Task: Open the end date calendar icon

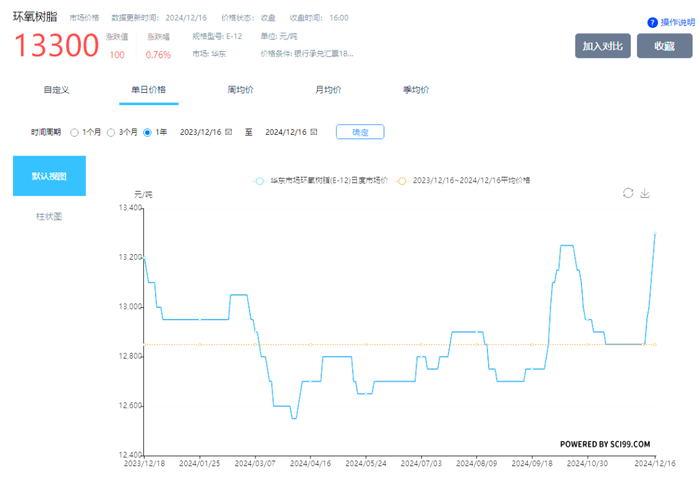Action: 313,132
